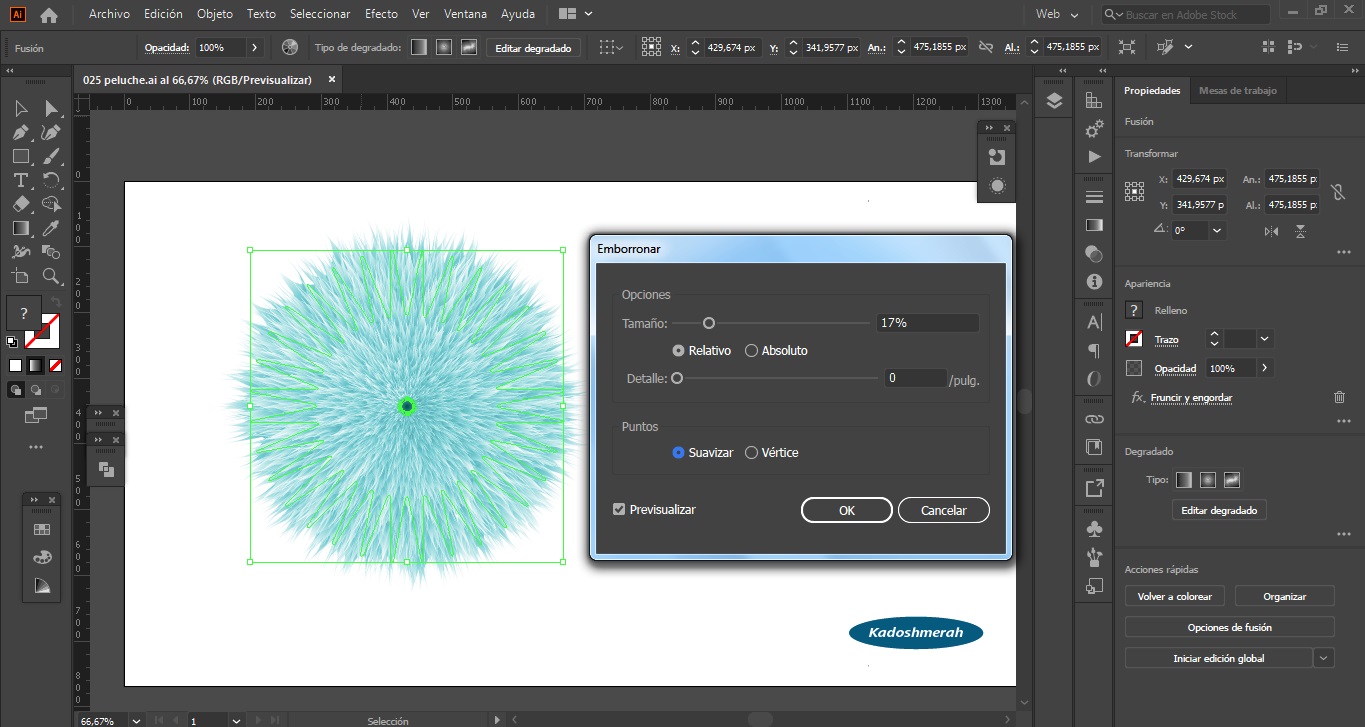Select the Rectangle tool
The height and width of the screenshot is (727, 1365).
tap(20, 156)
